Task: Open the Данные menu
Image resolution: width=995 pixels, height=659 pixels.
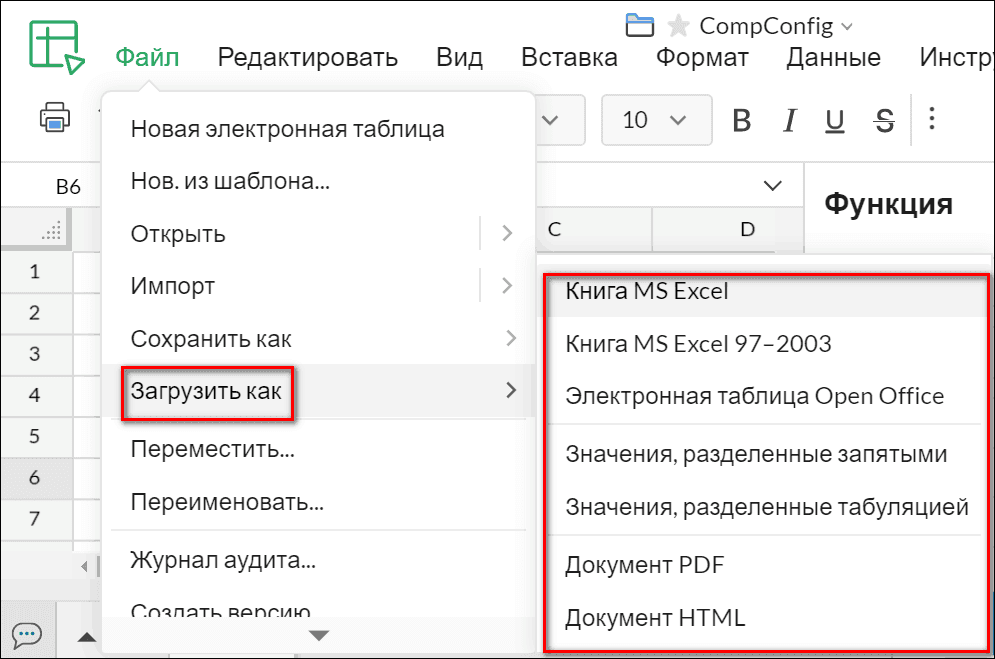Action: [x=833, y=57]
